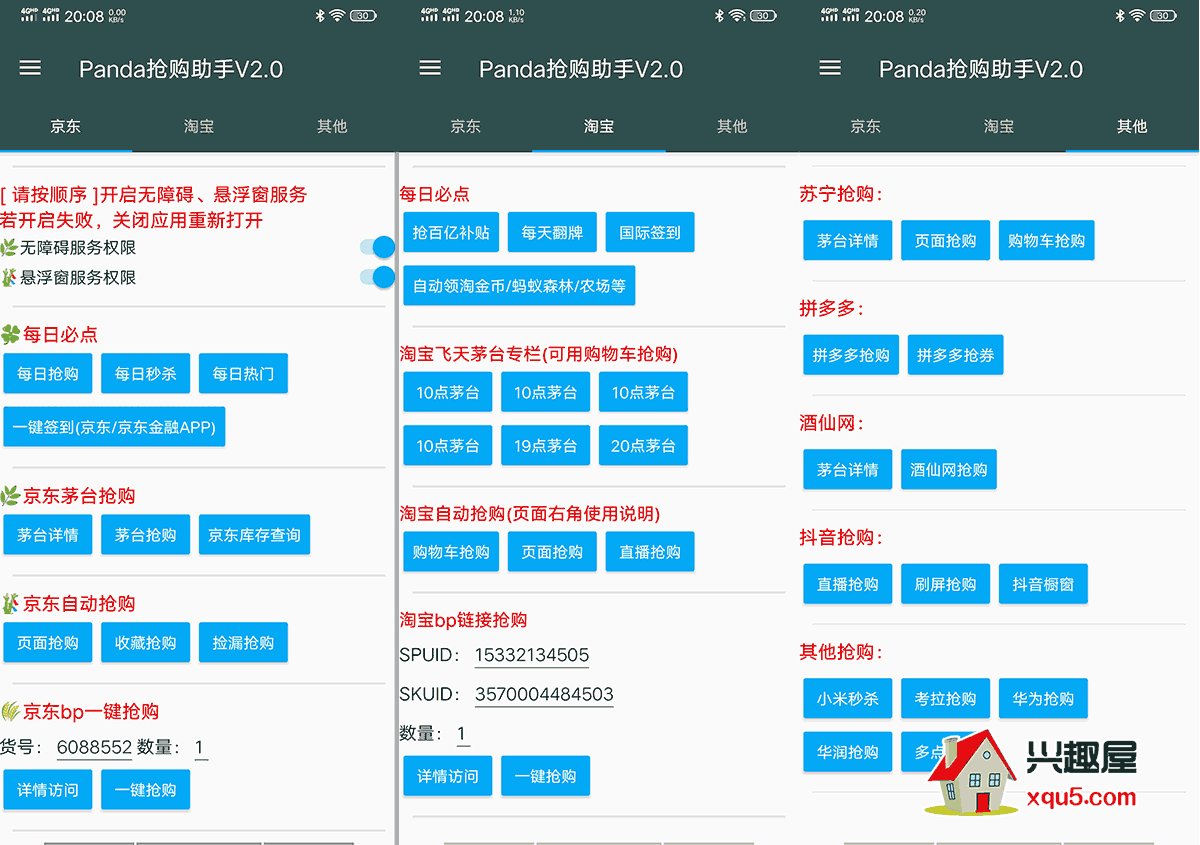Tap the 捡漏抢购 button
The image size is (1200, 845).
pos(243,643)
